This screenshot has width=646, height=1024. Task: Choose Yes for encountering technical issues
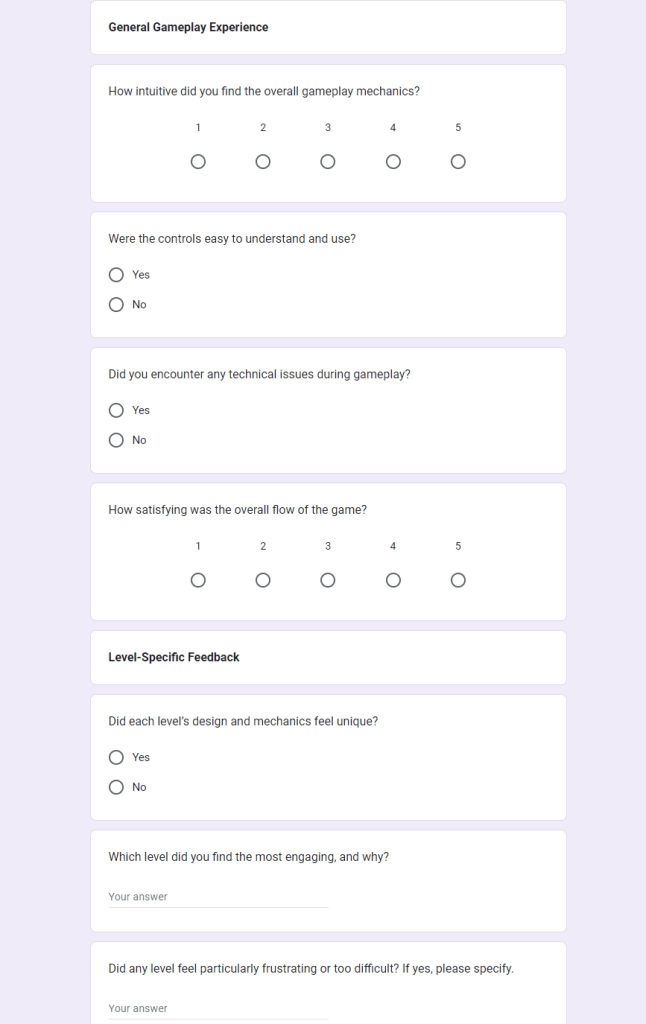pyautogui.click(x=116, y=410)
